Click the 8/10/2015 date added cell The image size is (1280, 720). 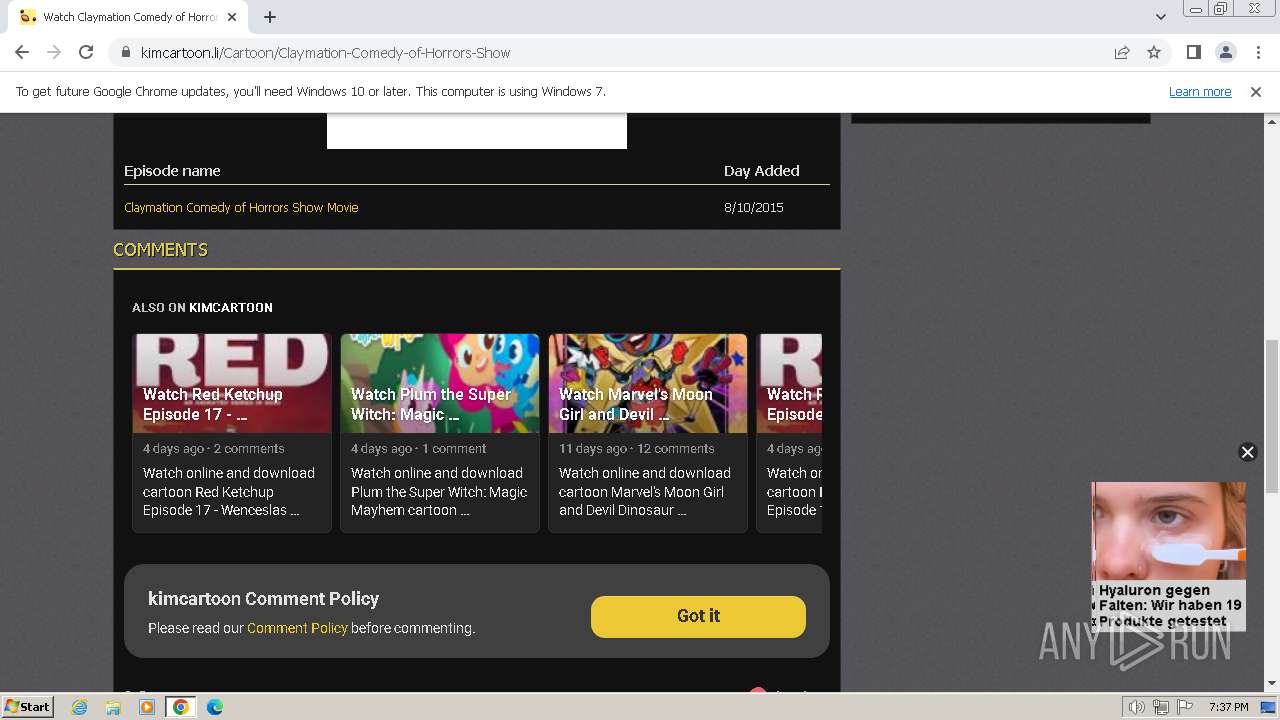point(754,207)
